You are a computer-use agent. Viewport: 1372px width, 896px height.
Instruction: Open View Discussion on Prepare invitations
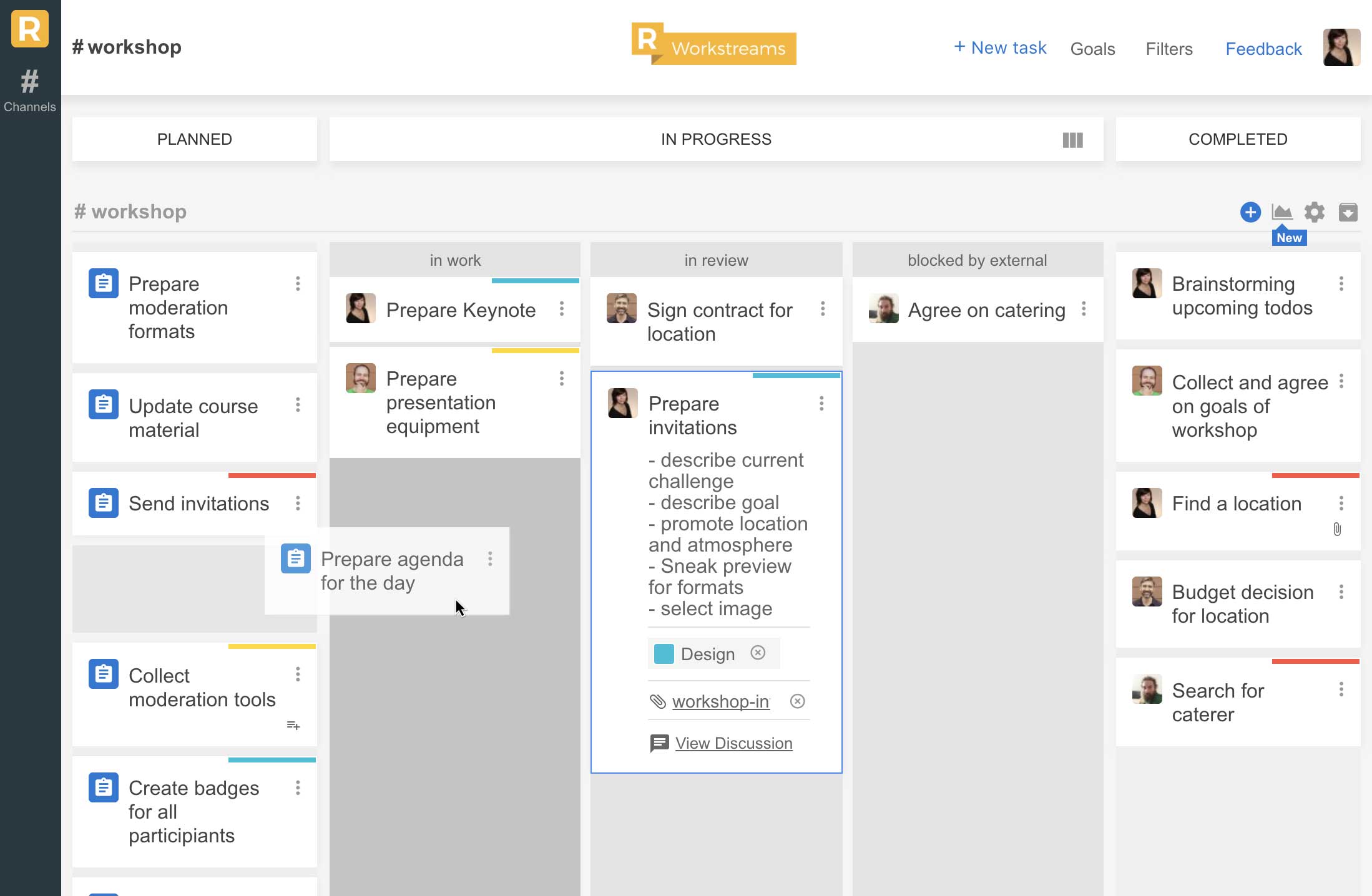(x=733, y=743)
